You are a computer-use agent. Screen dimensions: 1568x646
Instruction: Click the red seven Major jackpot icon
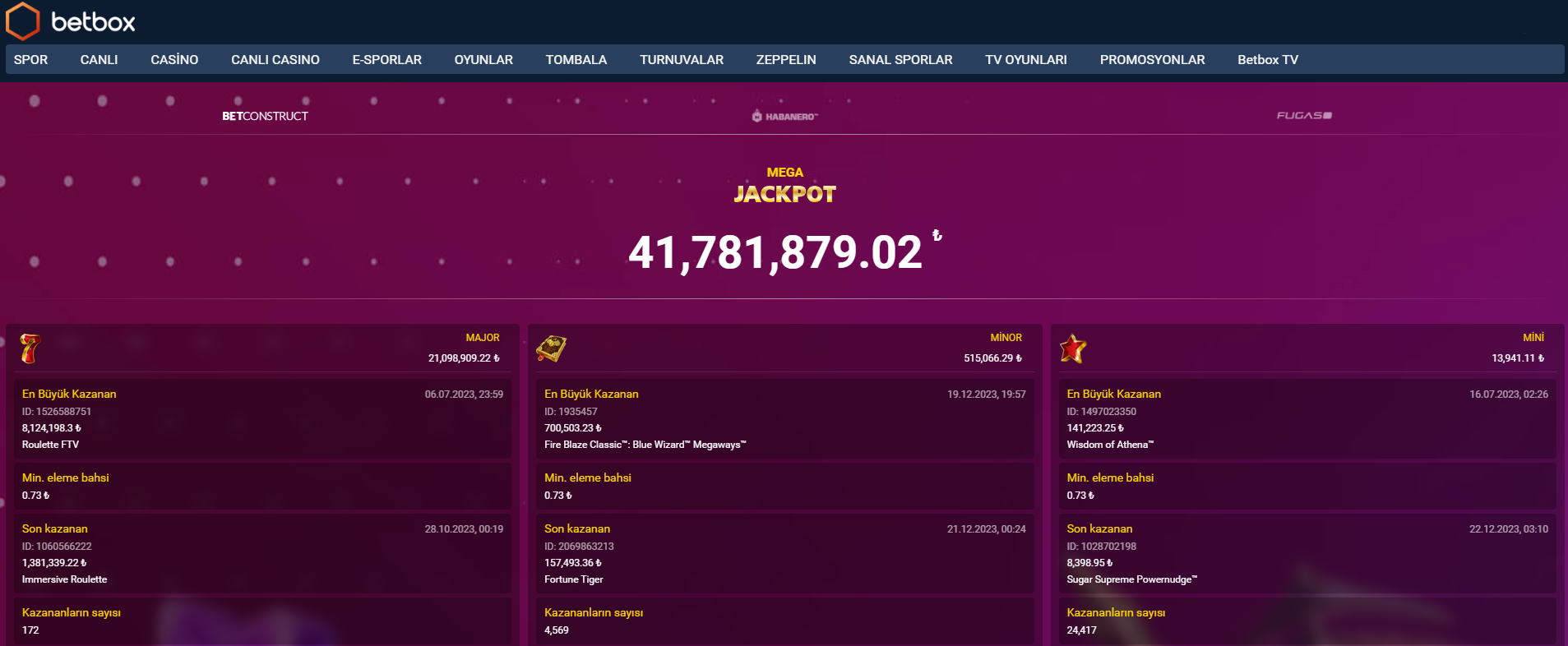point(30,348)
